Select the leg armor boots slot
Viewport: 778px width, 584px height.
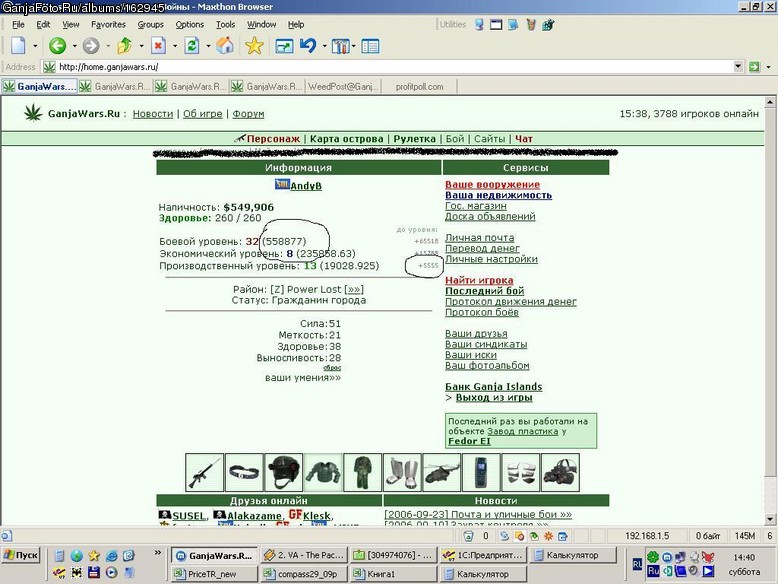click(402, 472)
